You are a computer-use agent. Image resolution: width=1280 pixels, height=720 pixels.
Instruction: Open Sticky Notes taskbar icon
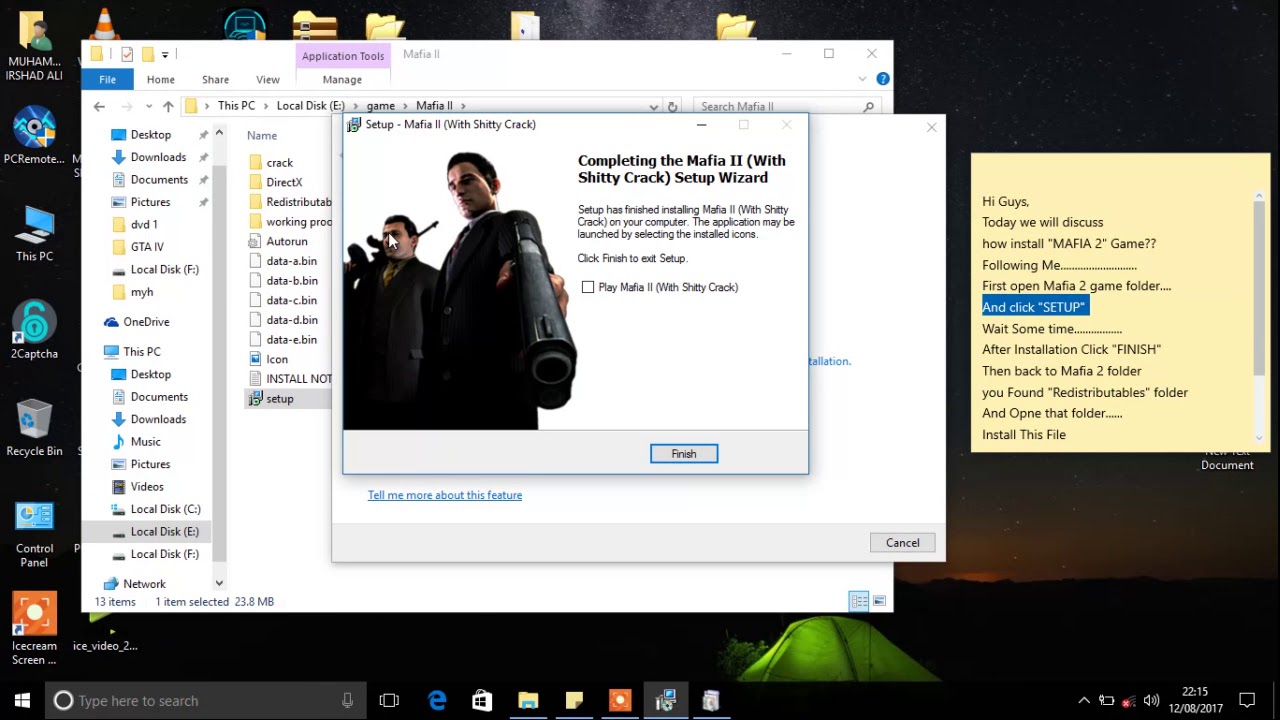pos(574,701)
